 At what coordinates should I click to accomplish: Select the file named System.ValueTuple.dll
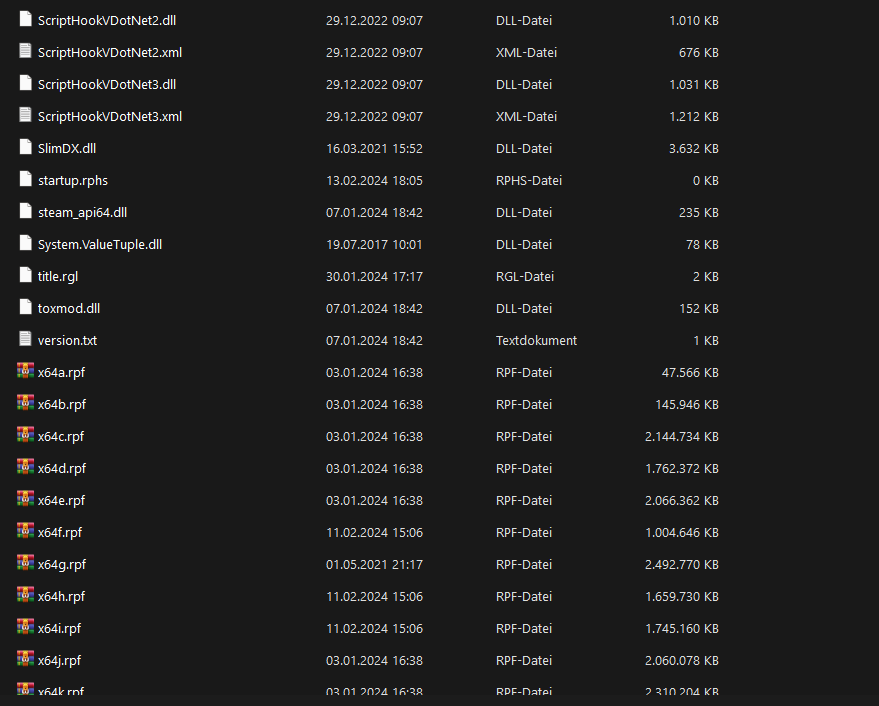pyautogui.click(x=99, y=244)
